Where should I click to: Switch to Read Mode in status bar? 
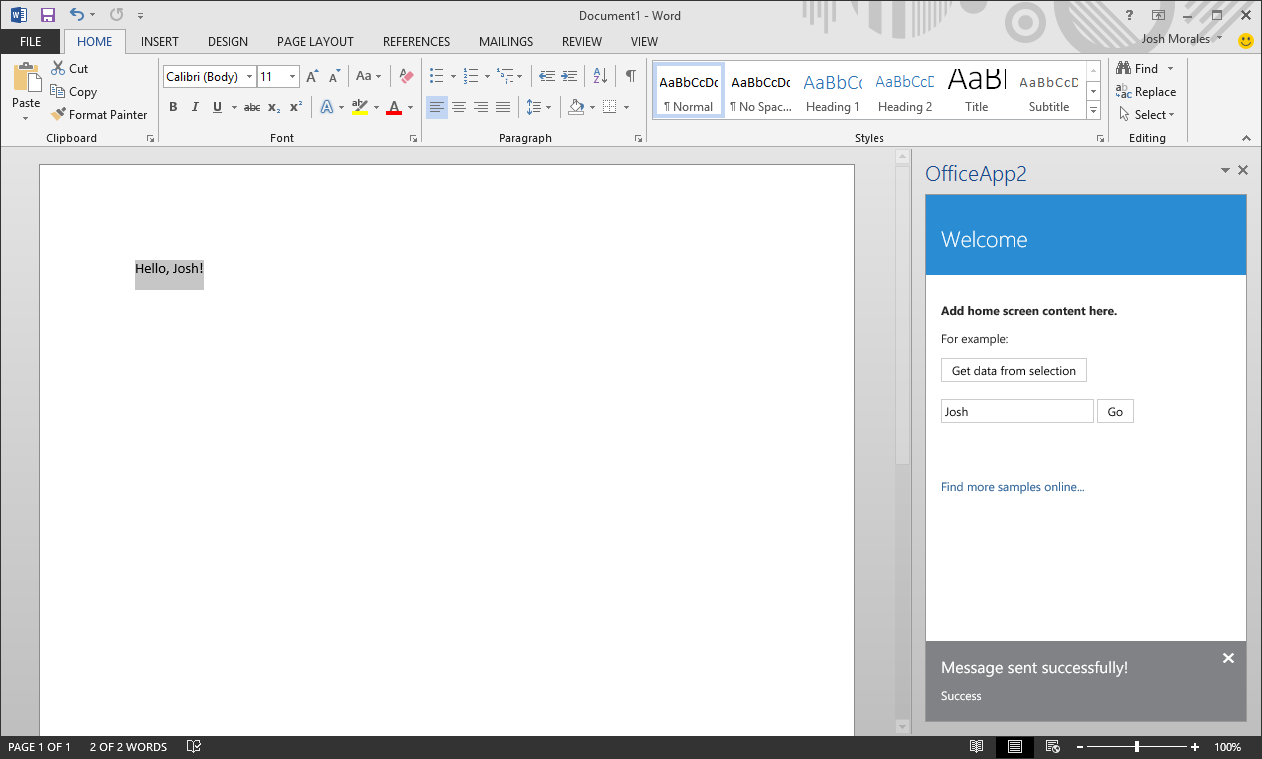point(975,746)
